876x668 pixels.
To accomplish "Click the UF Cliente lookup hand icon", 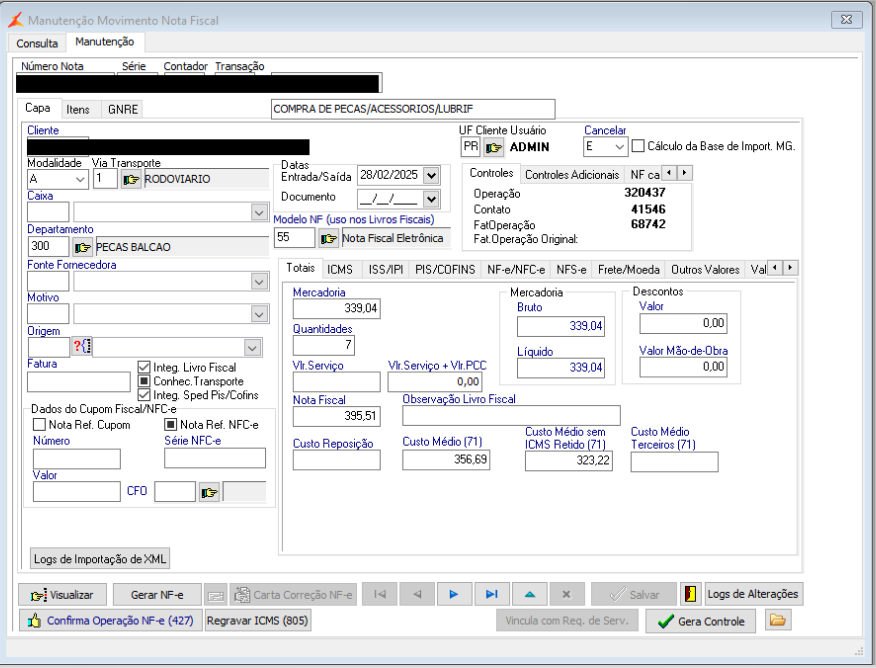I will click(494, 147).
